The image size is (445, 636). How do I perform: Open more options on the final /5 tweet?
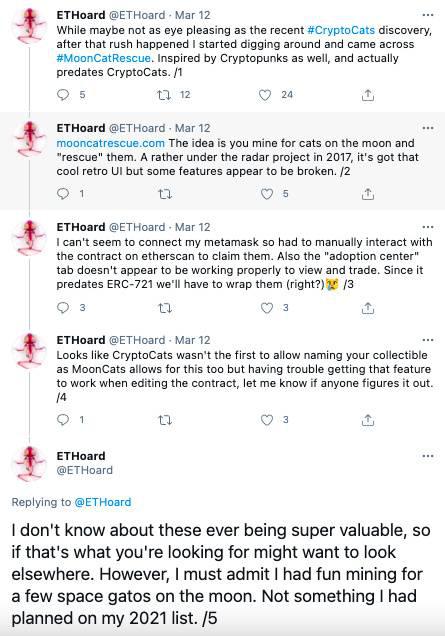coord(428,456)
